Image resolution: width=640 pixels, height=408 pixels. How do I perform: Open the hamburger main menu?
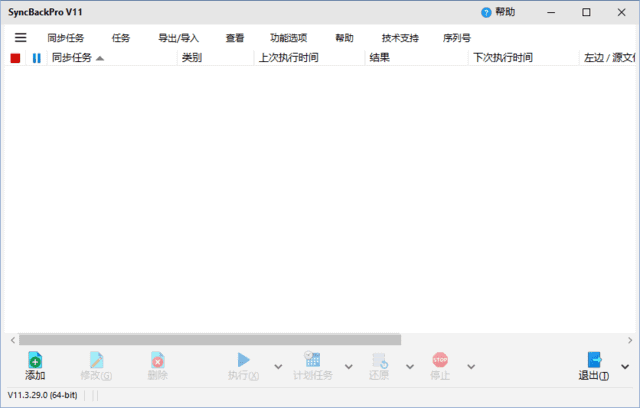coord(20,38)
